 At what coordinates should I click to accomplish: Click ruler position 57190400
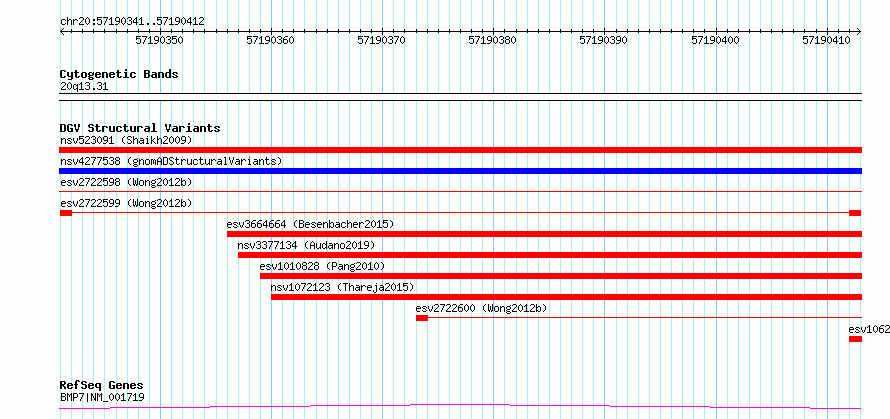point(716,40)
